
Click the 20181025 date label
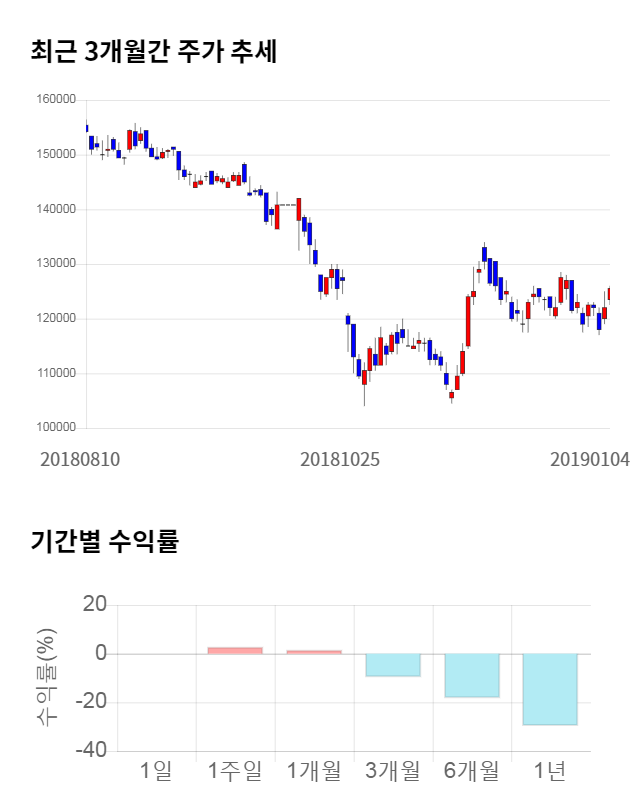point(340,460)
